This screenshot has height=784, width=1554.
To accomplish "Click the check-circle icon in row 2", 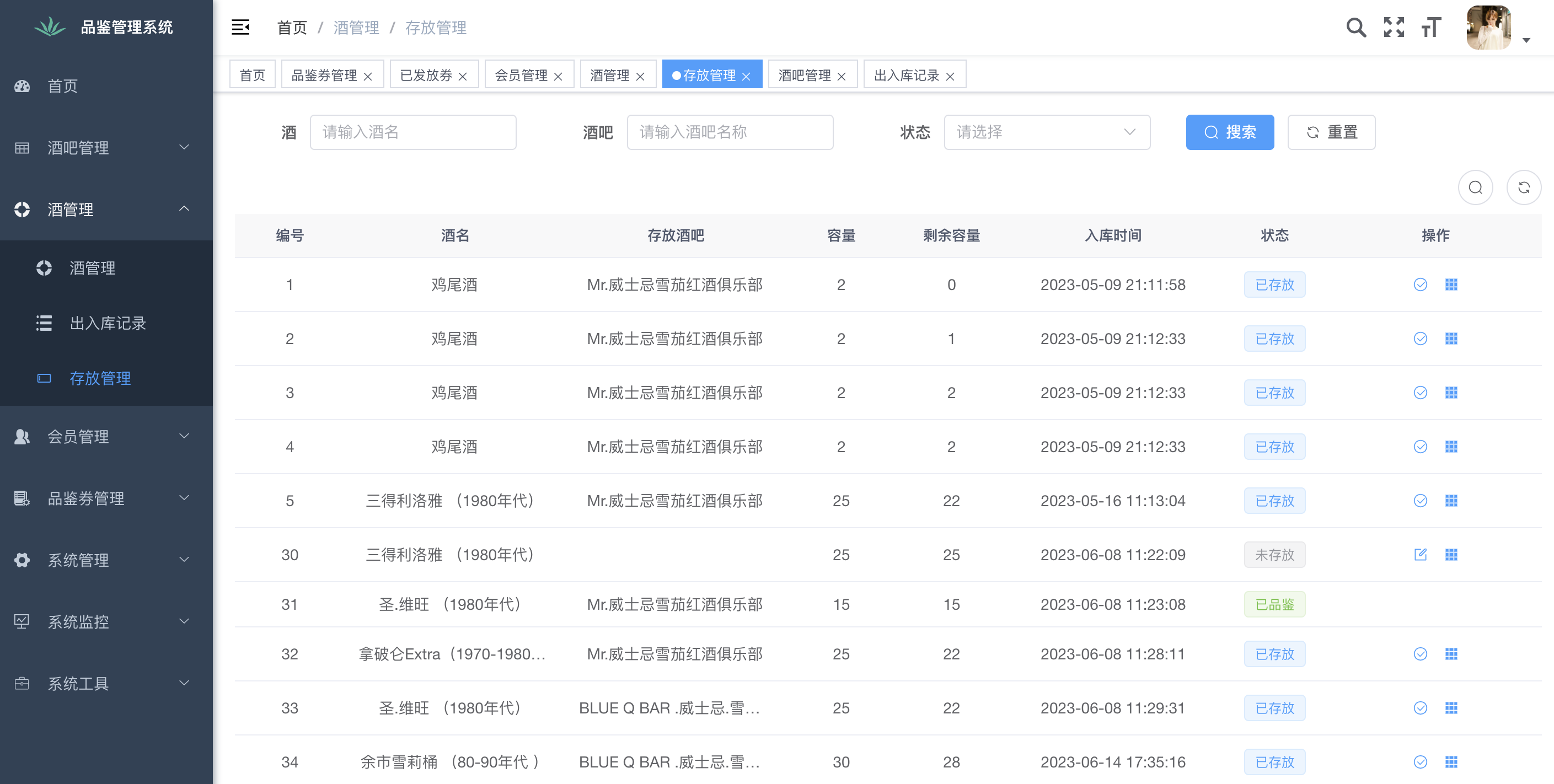I will tap(1421, 339).
